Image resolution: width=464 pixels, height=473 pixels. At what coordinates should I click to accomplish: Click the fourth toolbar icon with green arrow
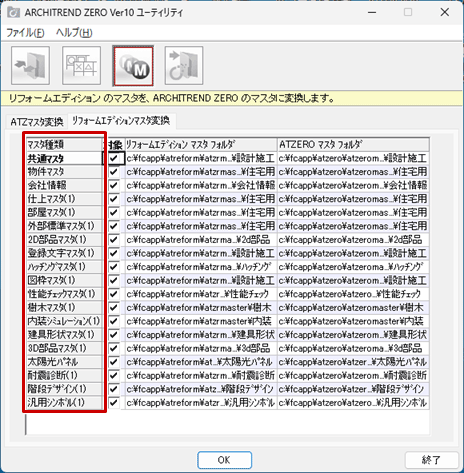click(184, 66)
